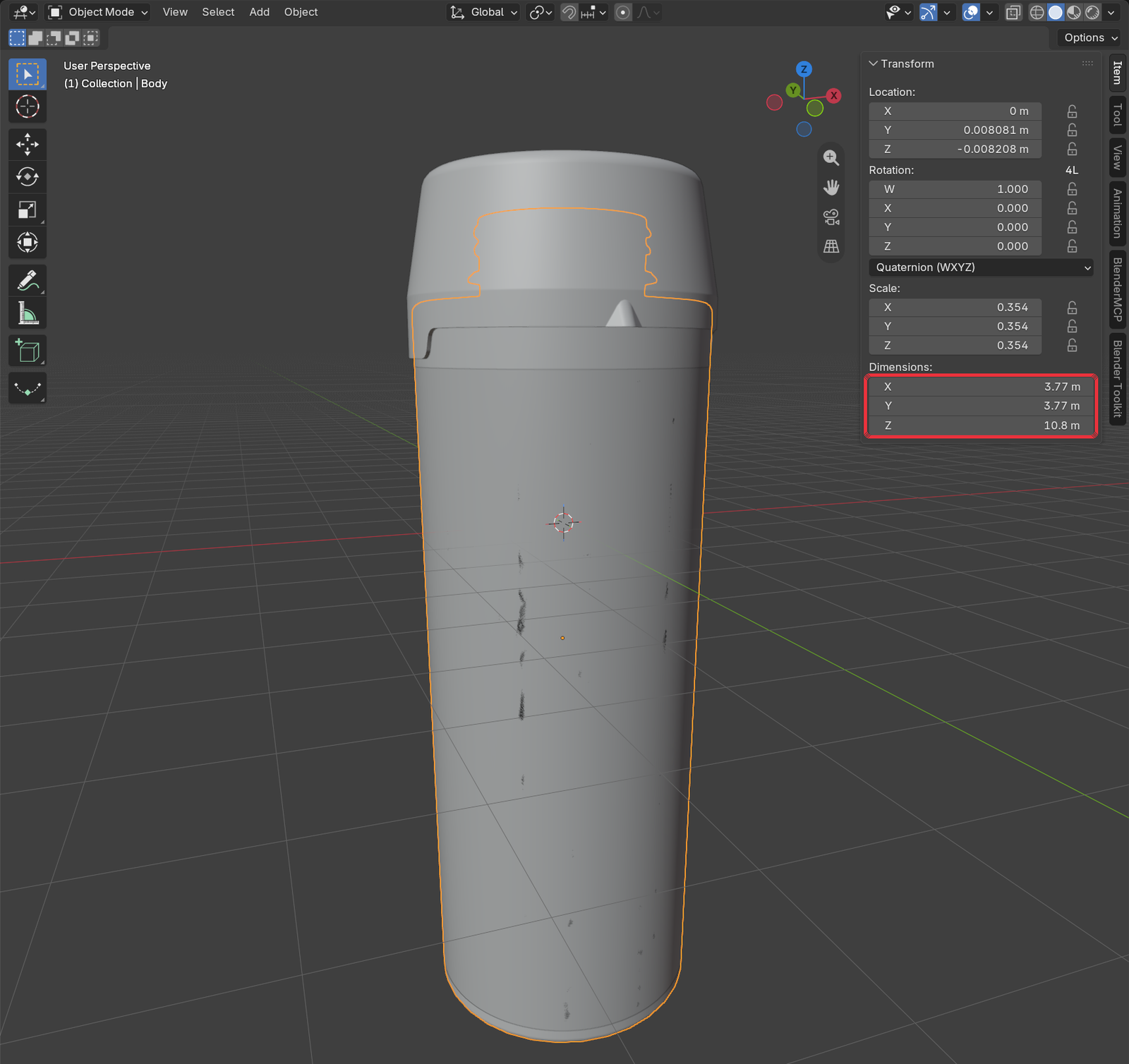Activate the combined Transform tool
The height and width of the screenshot is (1064, 1129).
pyautogui.click(x=28, y=242)
